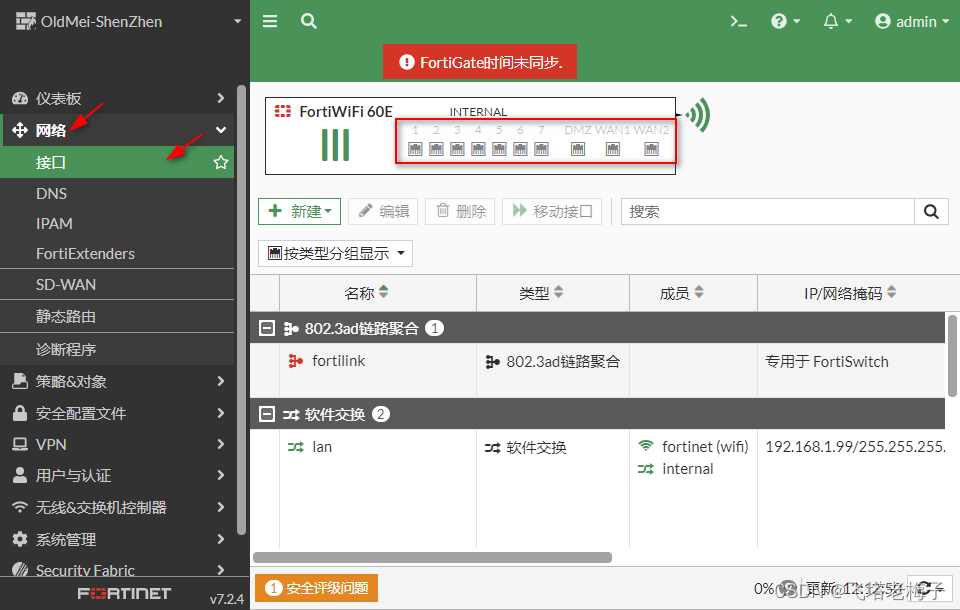Image resolution: width=960 pixels, height=610 pixels.
Task: Sort by 名称 column header
Action: 378,293
